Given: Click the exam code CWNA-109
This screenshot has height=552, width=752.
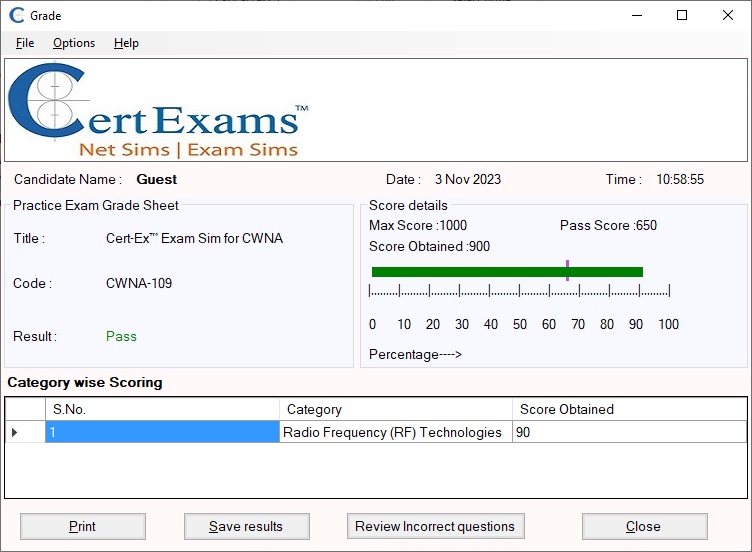Looking at the screenshot, I should click(139, 283).
